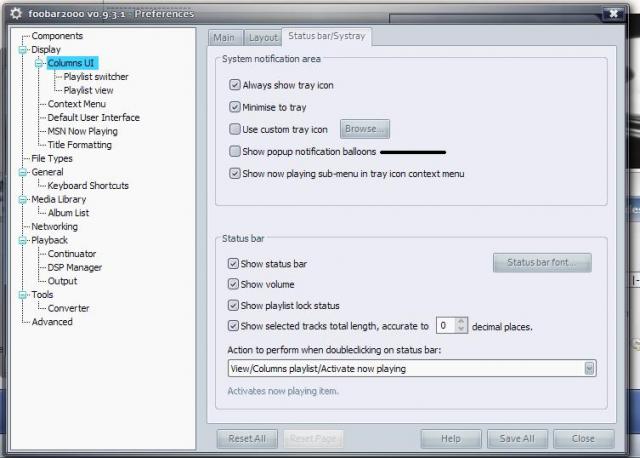Select Album List tree item
Screen dimensions: 640x458
coord(68,213)
